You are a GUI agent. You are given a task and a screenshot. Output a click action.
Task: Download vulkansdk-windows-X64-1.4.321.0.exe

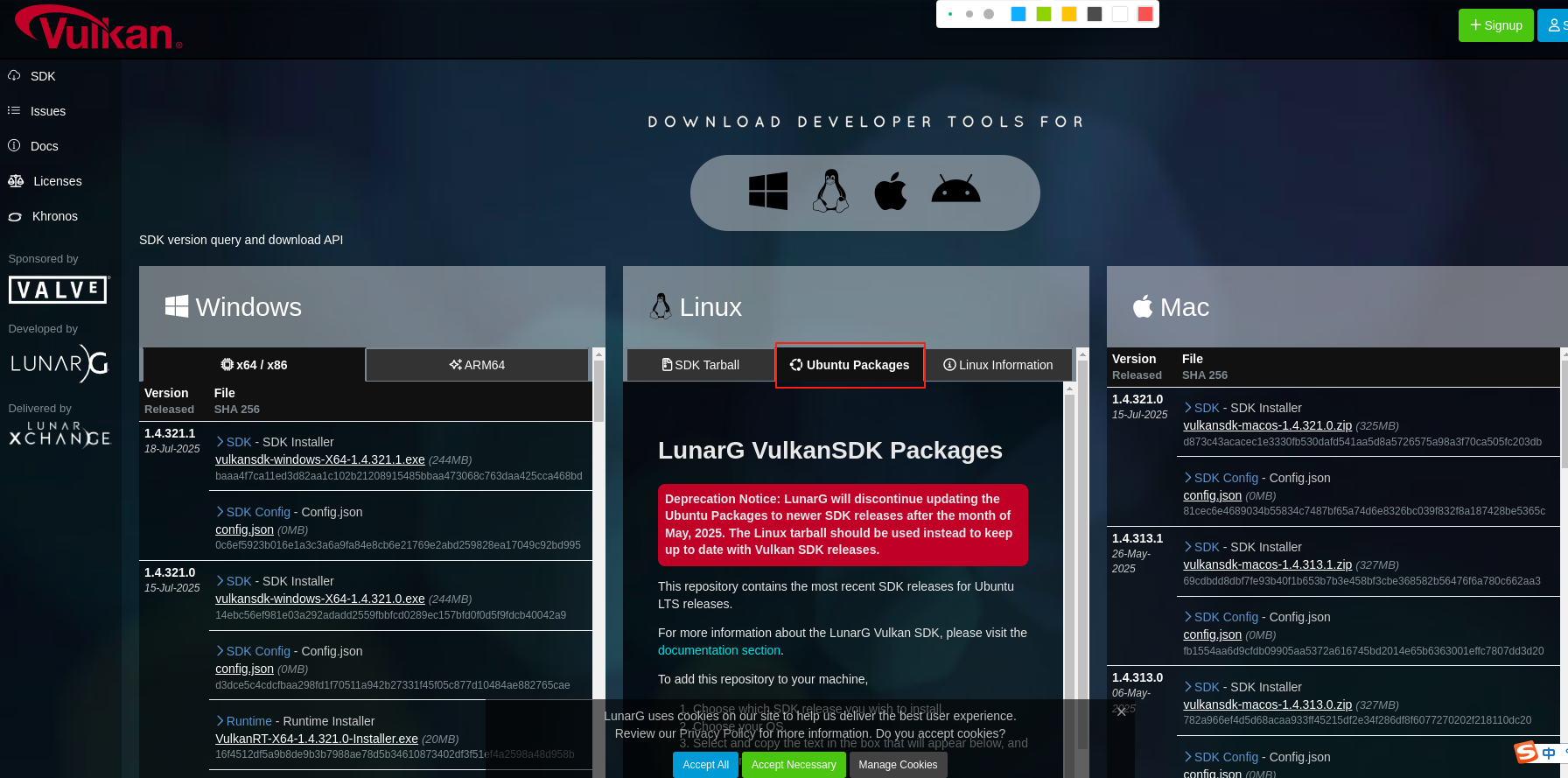320,599
